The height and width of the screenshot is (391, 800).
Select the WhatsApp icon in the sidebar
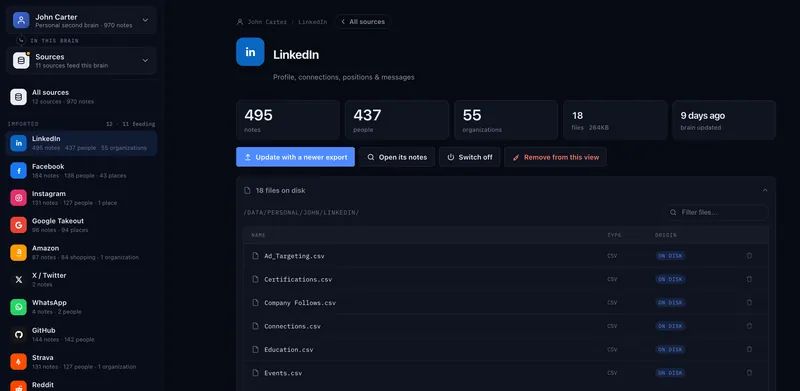(18, 307)
